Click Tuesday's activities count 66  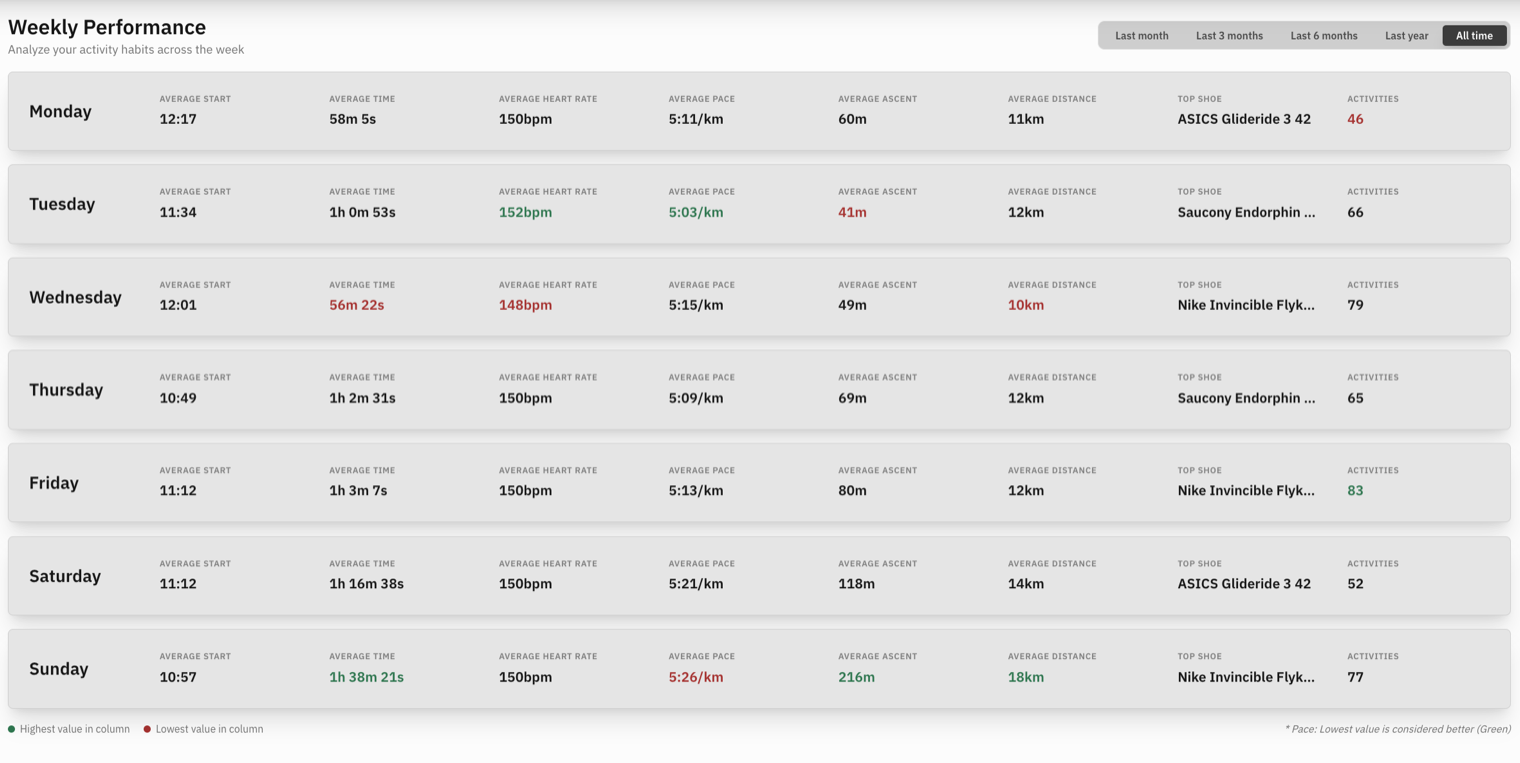[1355, 212]
